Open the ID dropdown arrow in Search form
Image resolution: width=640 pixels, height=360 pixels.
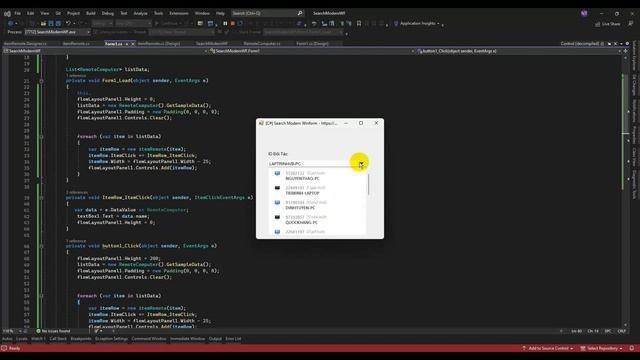[361, 164]
